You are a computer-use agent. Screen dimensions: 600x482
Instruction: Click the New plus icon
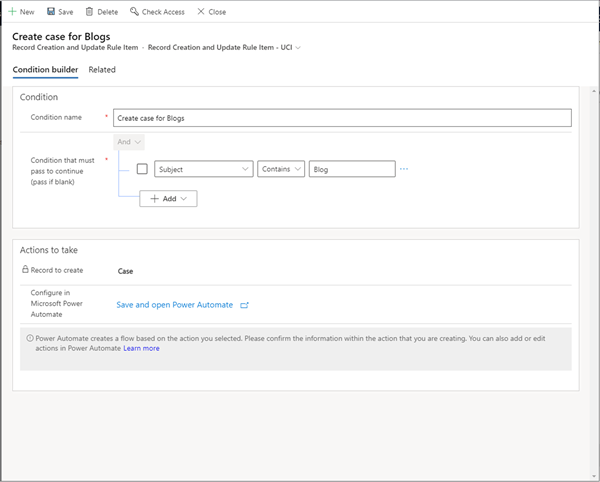click(13, 12)
